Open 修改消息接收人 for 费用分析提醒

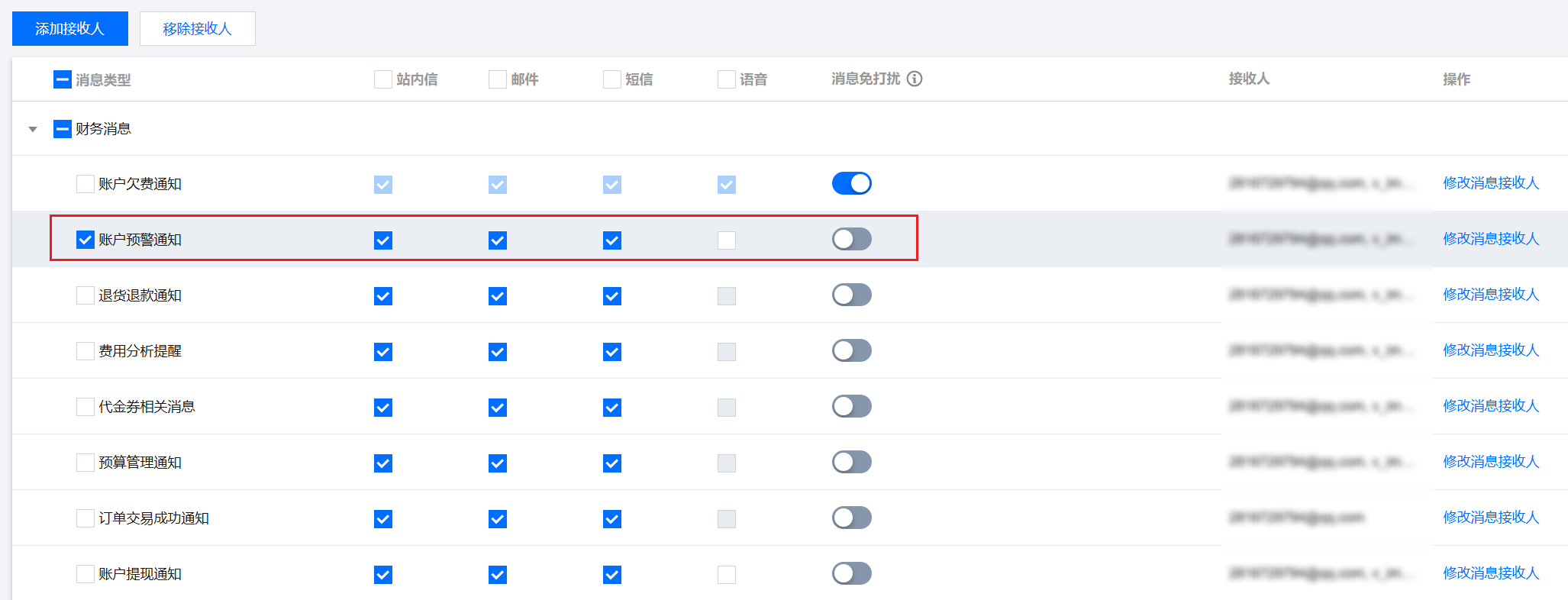pos(1490,350)
